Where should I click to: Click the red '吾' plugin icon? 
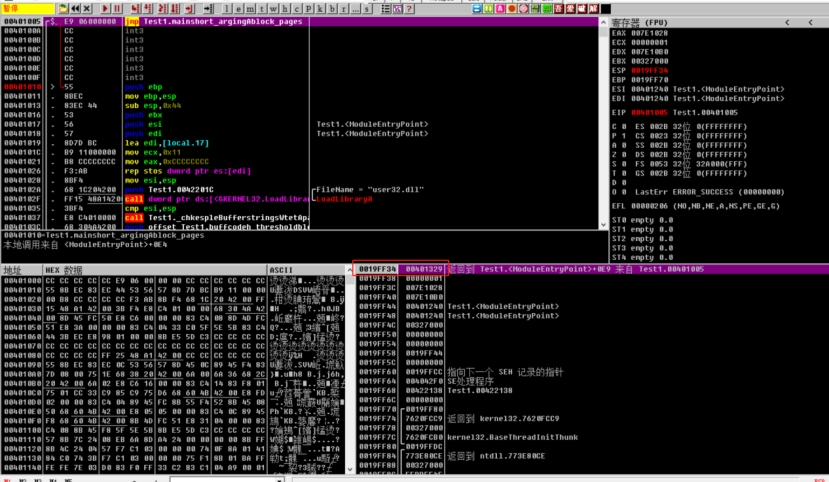pyautogui.click(x=558, y=9)
